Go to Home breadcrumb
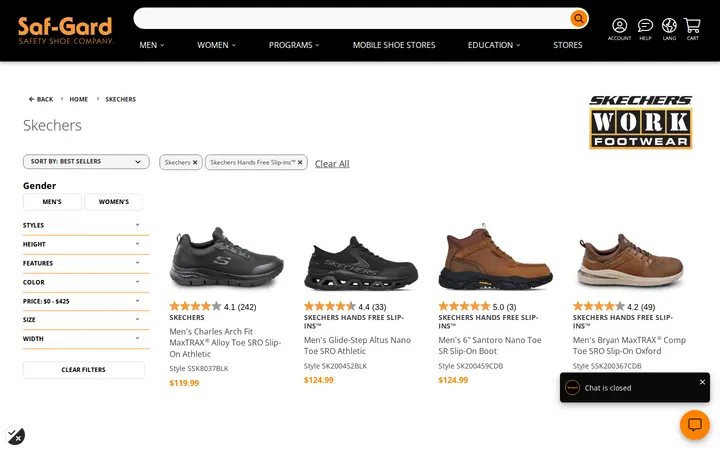 (79, 99)
